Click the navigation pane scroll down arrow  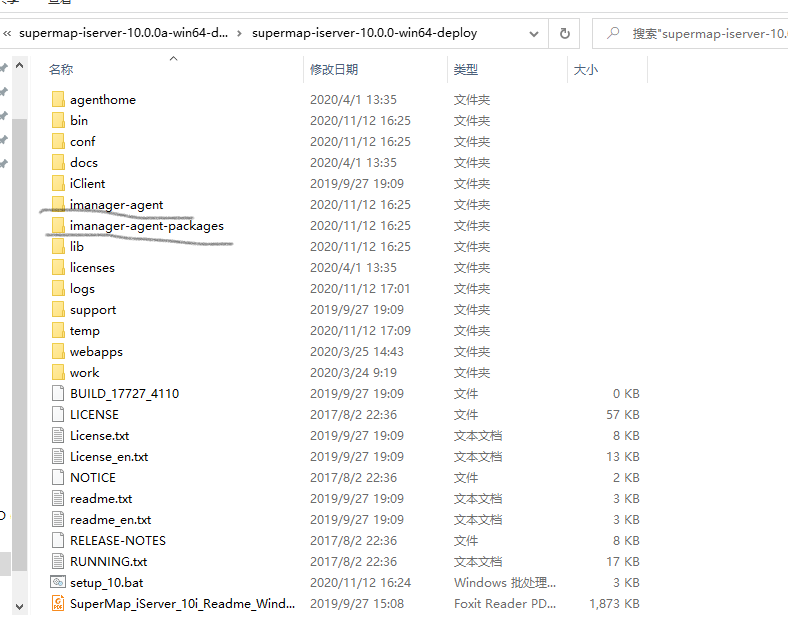point(20,606)
